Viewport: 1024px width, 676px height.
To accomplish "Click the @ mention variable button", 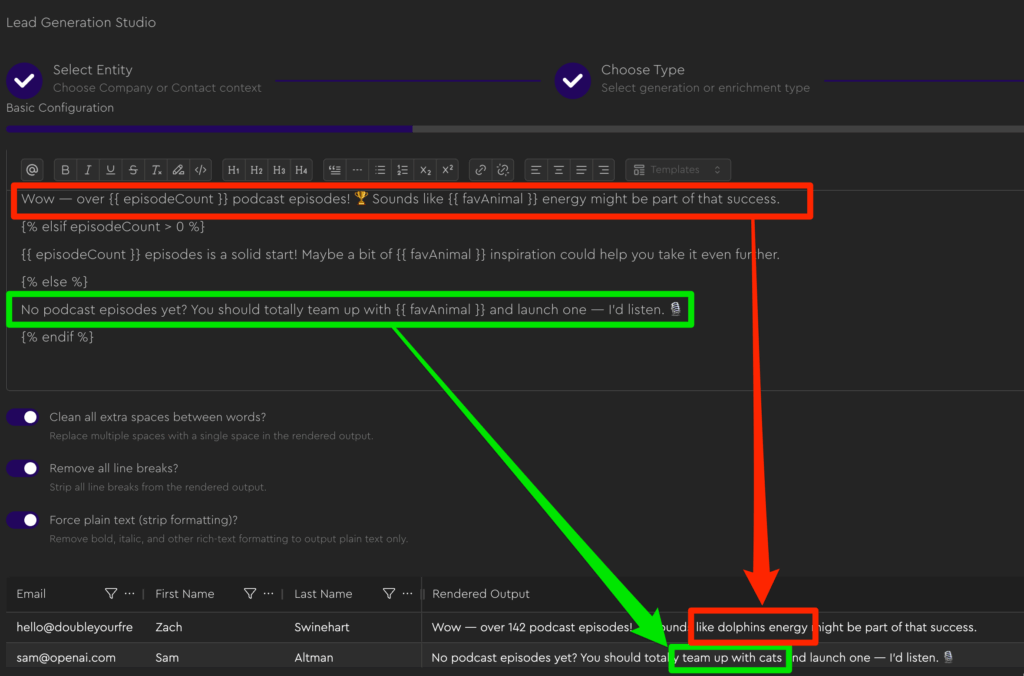I will click(32, 170).
